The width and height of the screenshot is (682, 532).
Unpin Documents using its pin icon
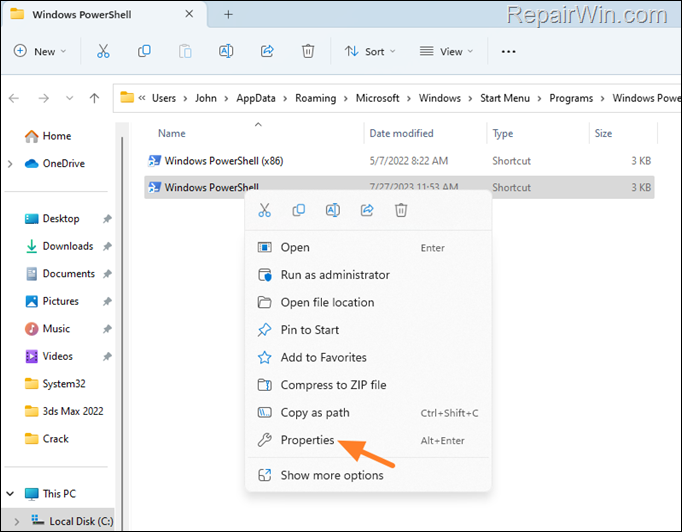[x=107, y=274]
